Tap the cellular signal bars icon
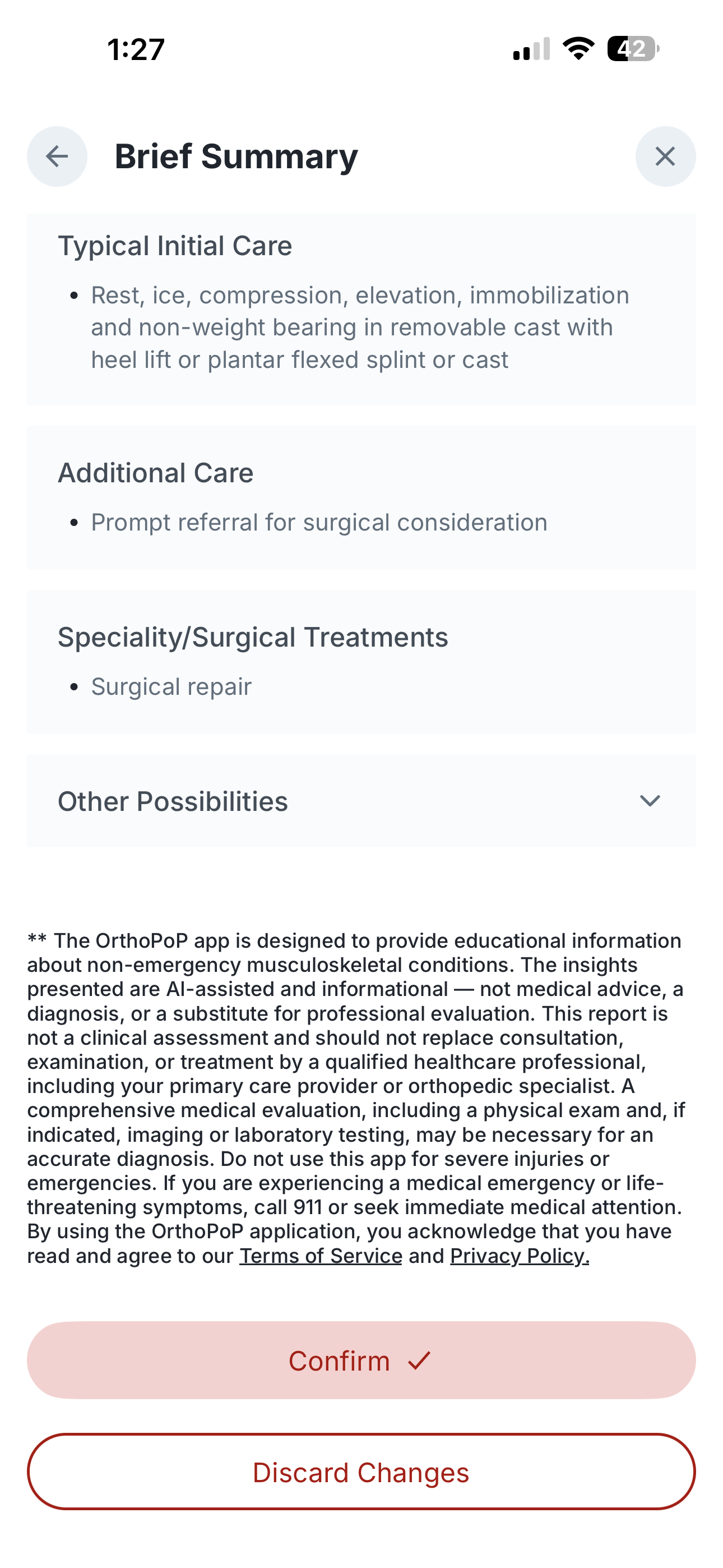The height and width of the screenshot is (1568, 723). [531, 49]
